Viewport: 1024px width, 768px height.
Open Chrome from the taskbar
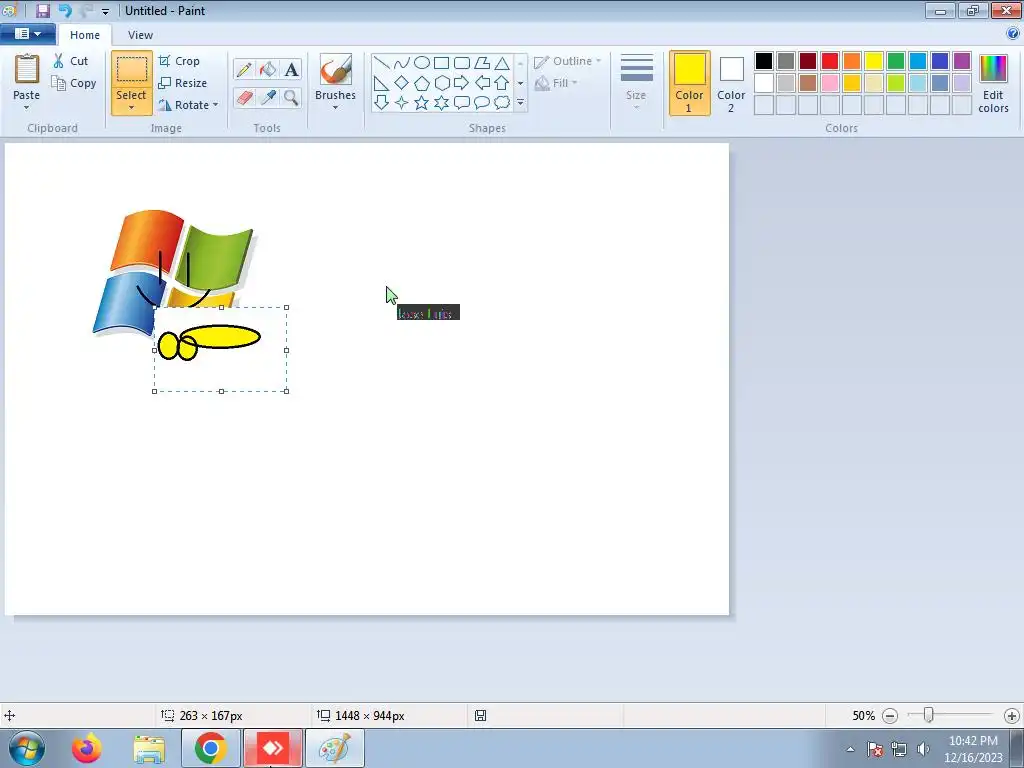point(210,748)
